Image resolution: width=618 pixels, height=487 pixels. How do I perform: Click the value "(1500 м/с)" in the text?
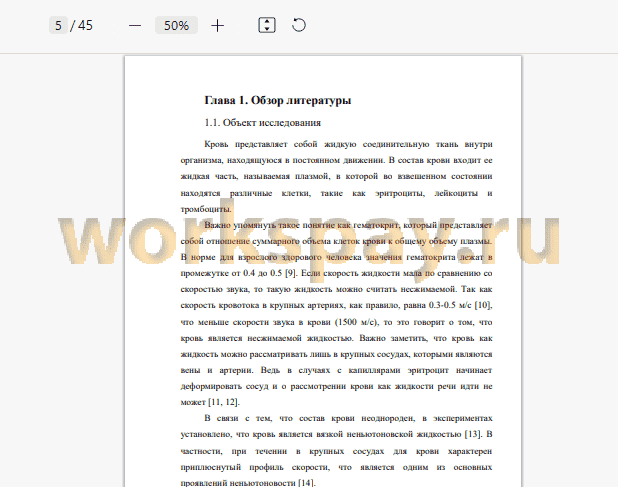pos(357,322)
